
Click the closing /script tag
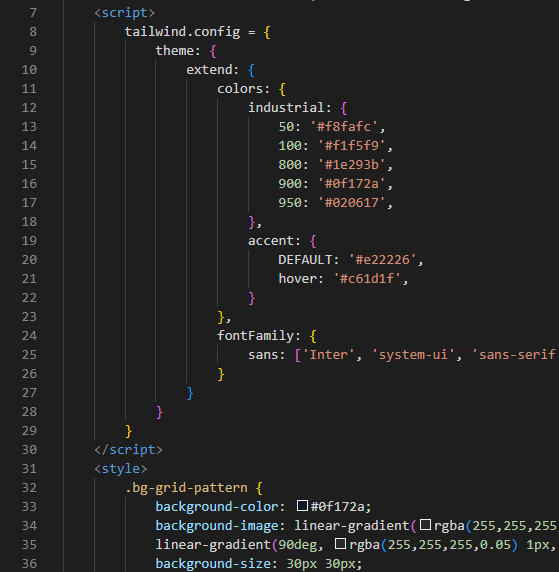click(x=128, y=450)
